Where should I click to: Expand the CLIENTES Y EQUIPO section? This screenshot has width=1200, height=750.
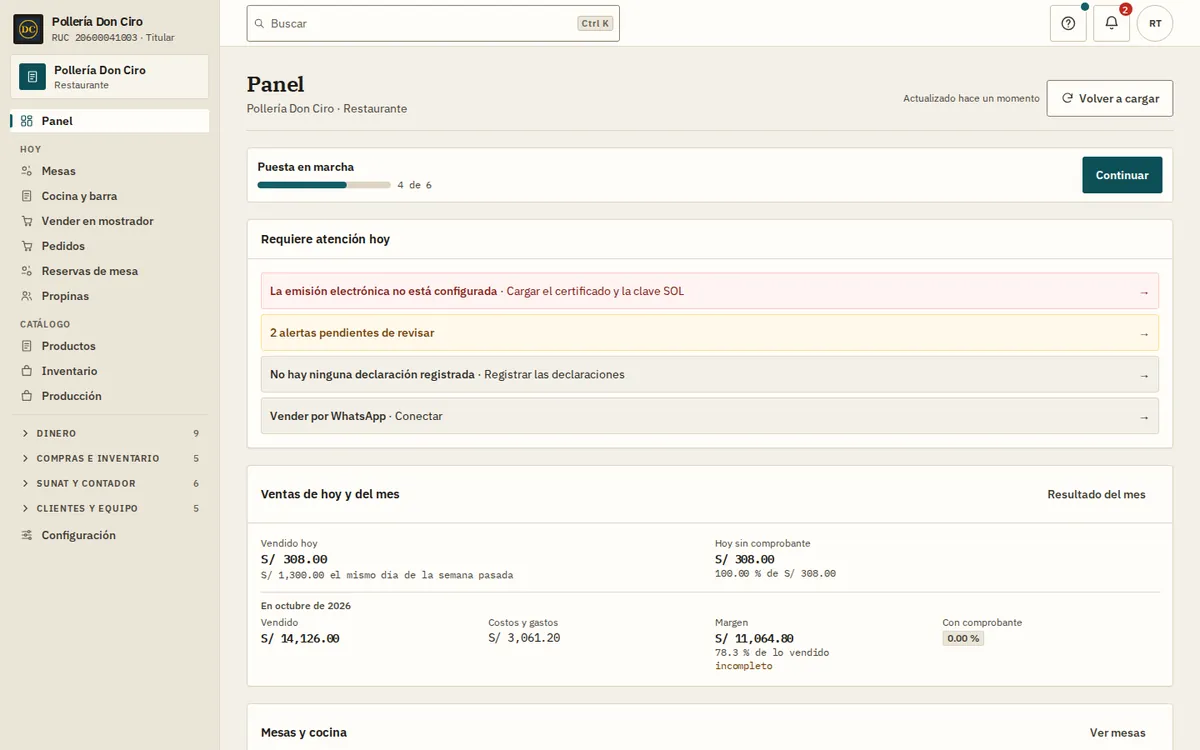110,508
